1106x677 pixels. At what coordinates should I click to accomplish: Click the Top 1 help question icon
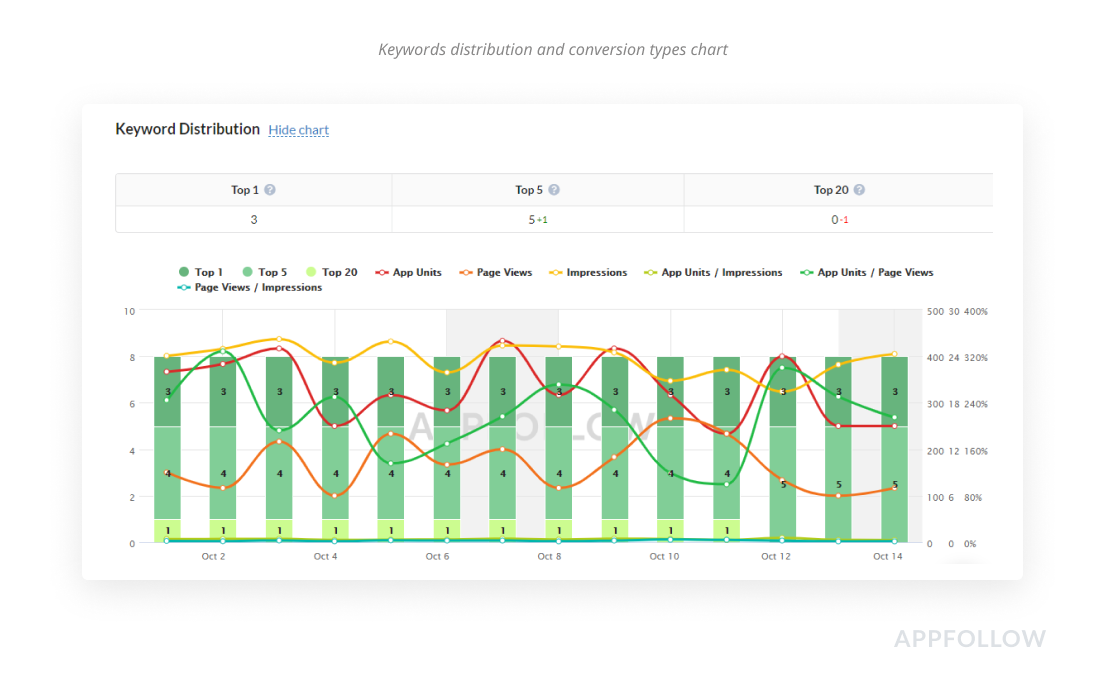pos(270,190)
